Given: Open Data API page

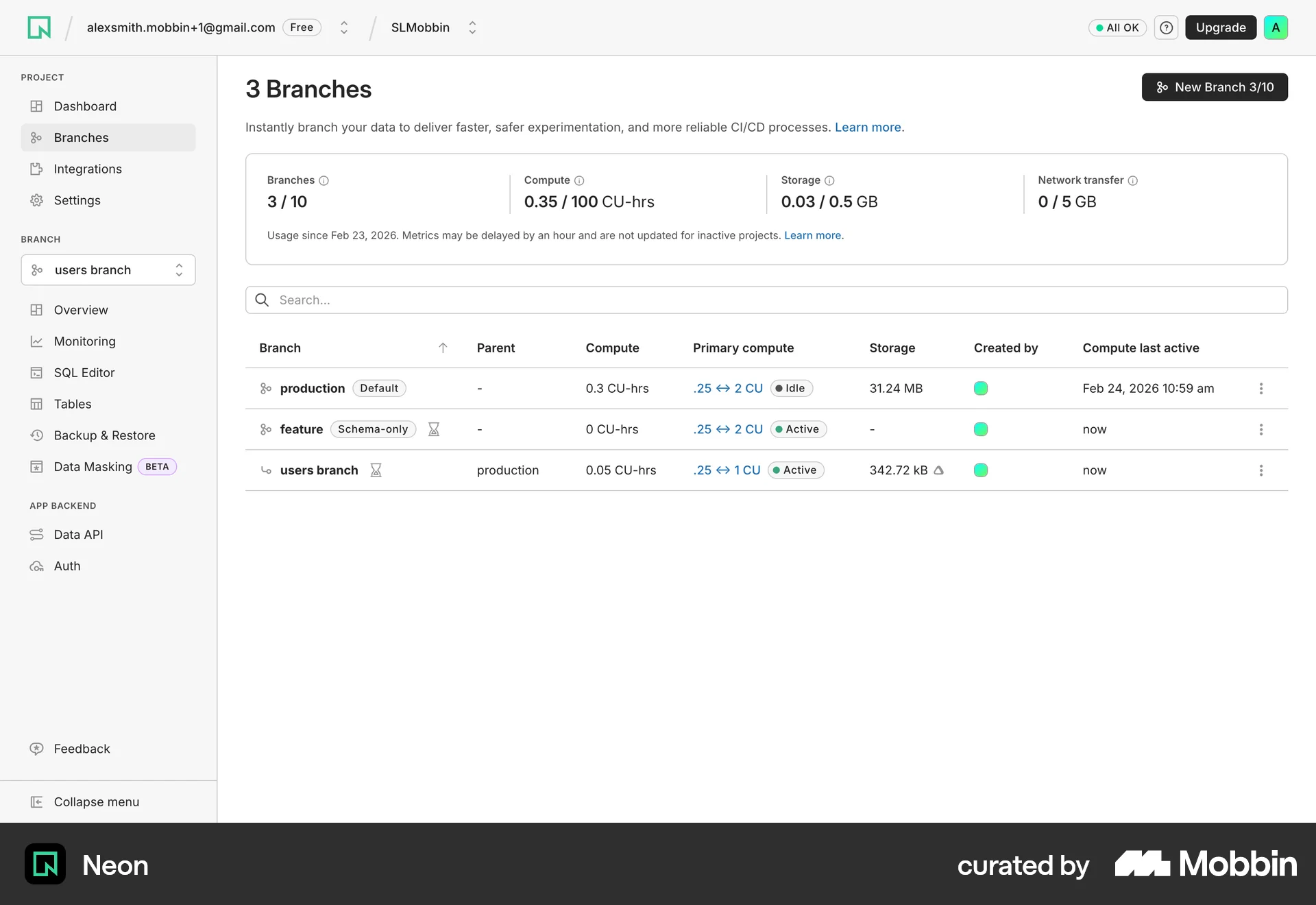Looking at the screenshot, I should coord(108,535).
